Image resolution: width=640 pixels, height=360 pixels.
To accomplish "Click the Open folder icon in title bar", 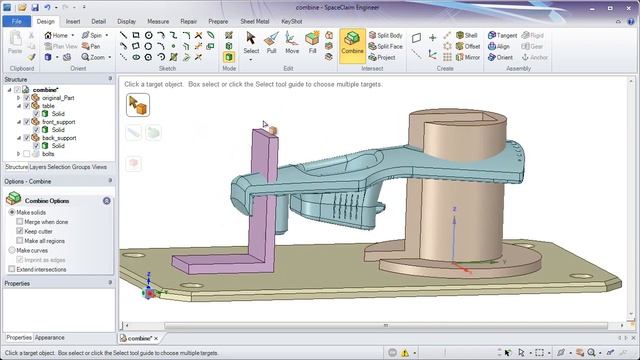I will (22, 7).
